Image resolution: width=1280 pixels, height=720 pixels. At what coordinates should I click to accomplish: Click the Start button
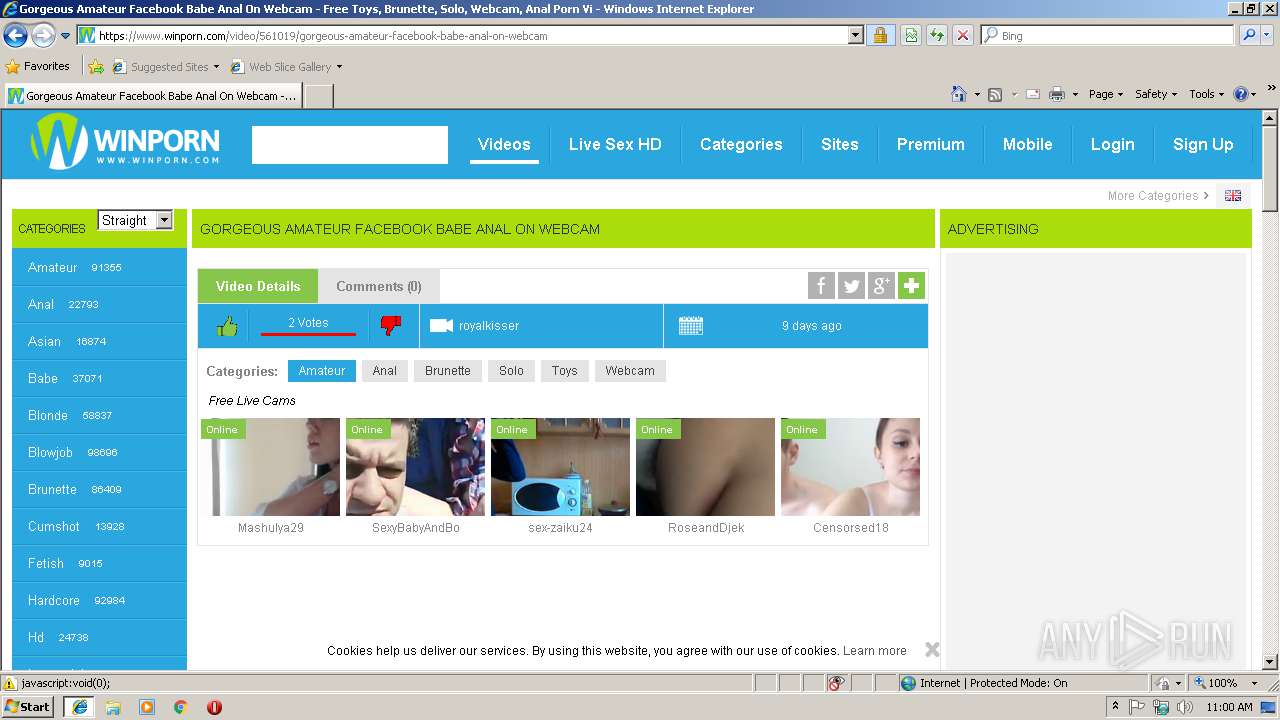28,707
